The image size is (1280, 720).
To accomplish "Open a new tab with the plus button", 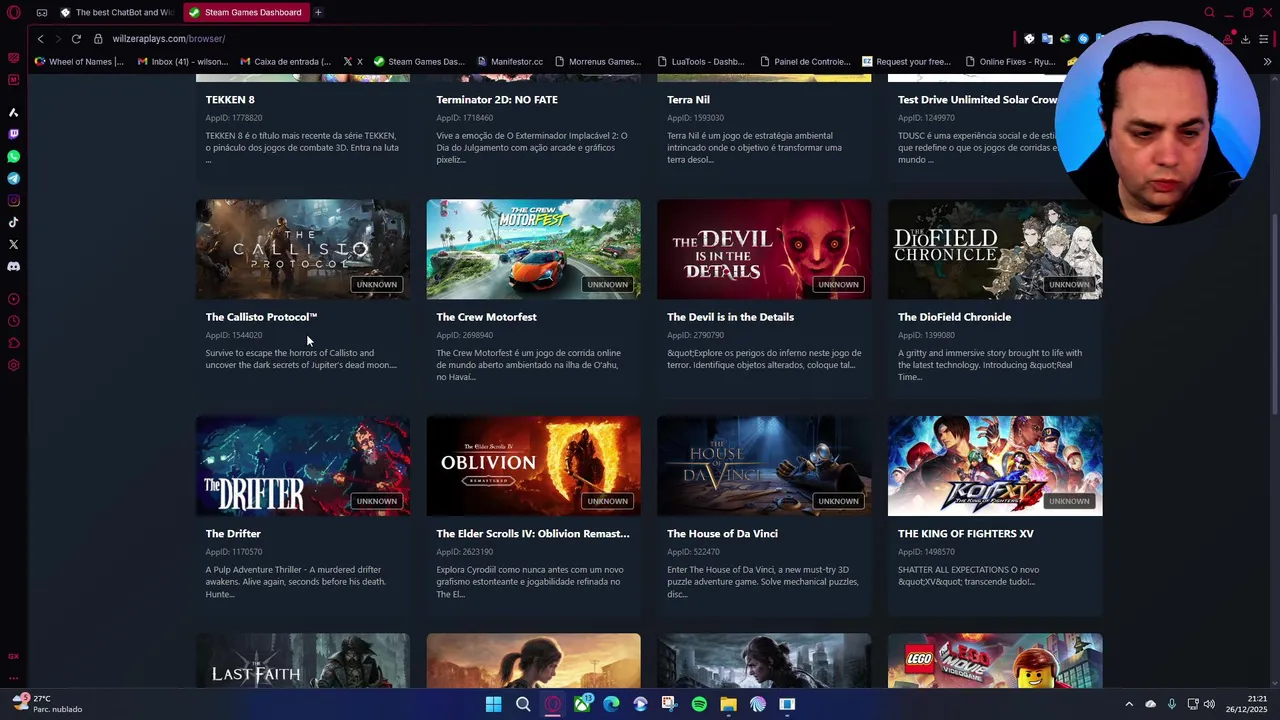I will coord(318,12).
